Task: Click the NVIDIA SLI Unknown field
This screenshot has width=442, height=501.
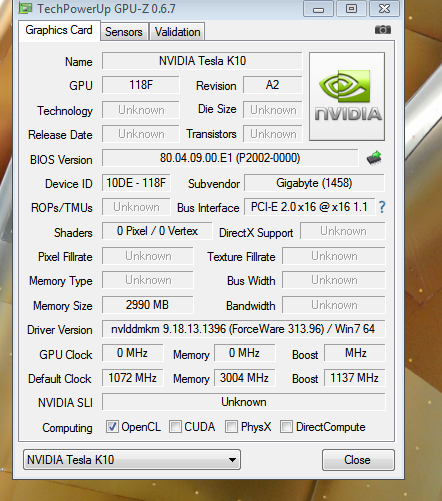Action: (244, 402)
